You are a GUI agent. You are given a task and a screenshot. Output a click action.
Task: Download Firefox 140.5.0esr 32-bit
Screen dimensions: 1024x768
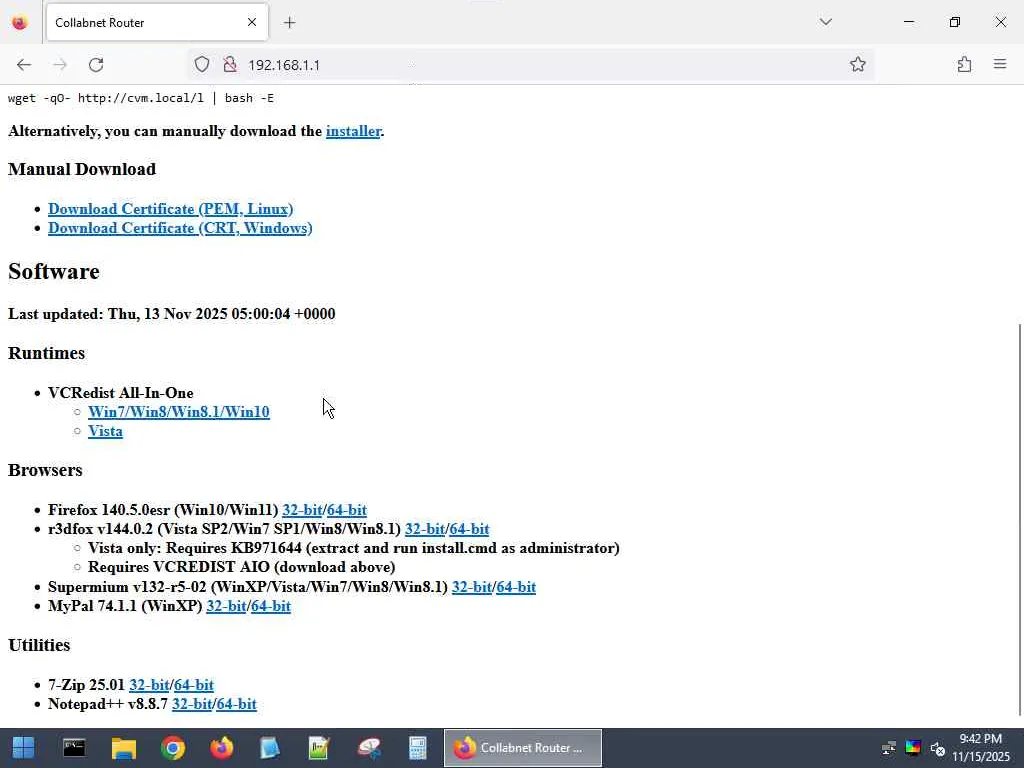(302, 510)
